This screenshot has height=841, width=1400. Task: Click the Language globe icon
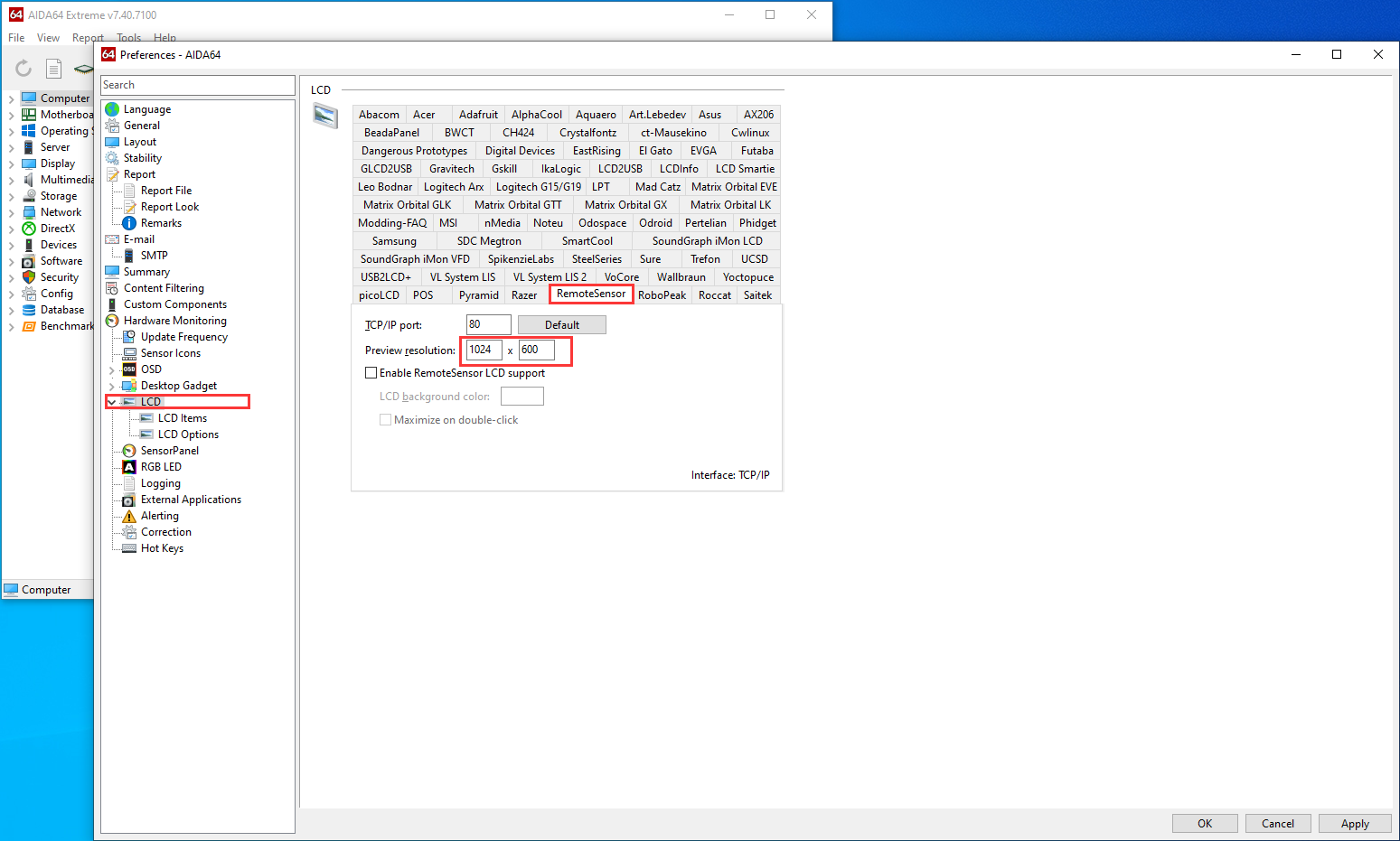(112, 109)
